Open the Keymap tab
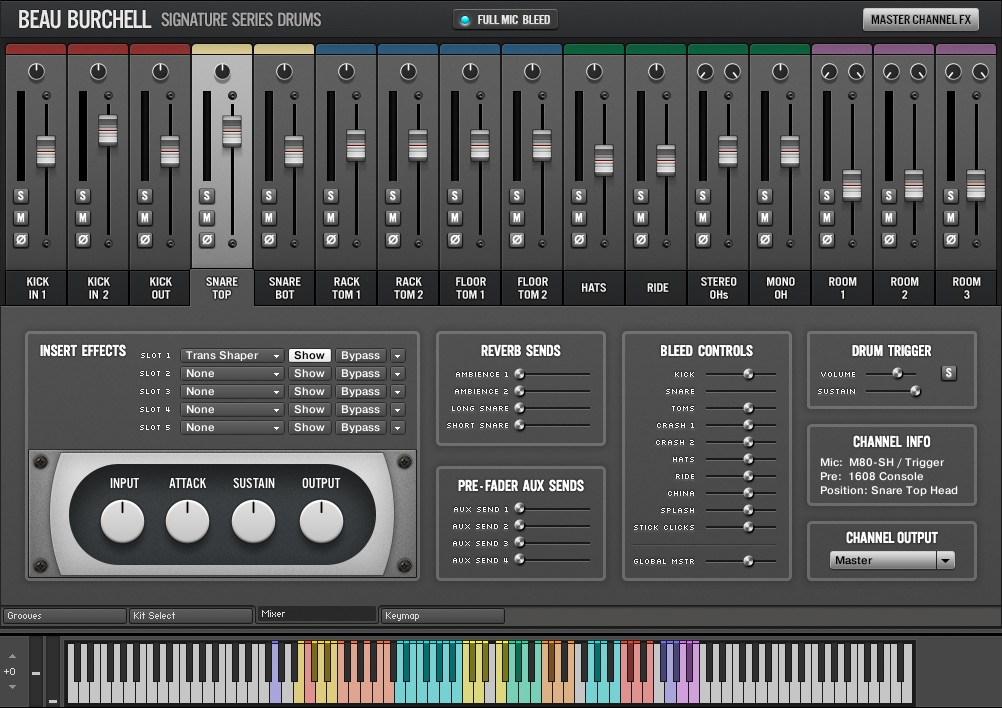Screen dimensions: 1002x708 tap(442, 616)
